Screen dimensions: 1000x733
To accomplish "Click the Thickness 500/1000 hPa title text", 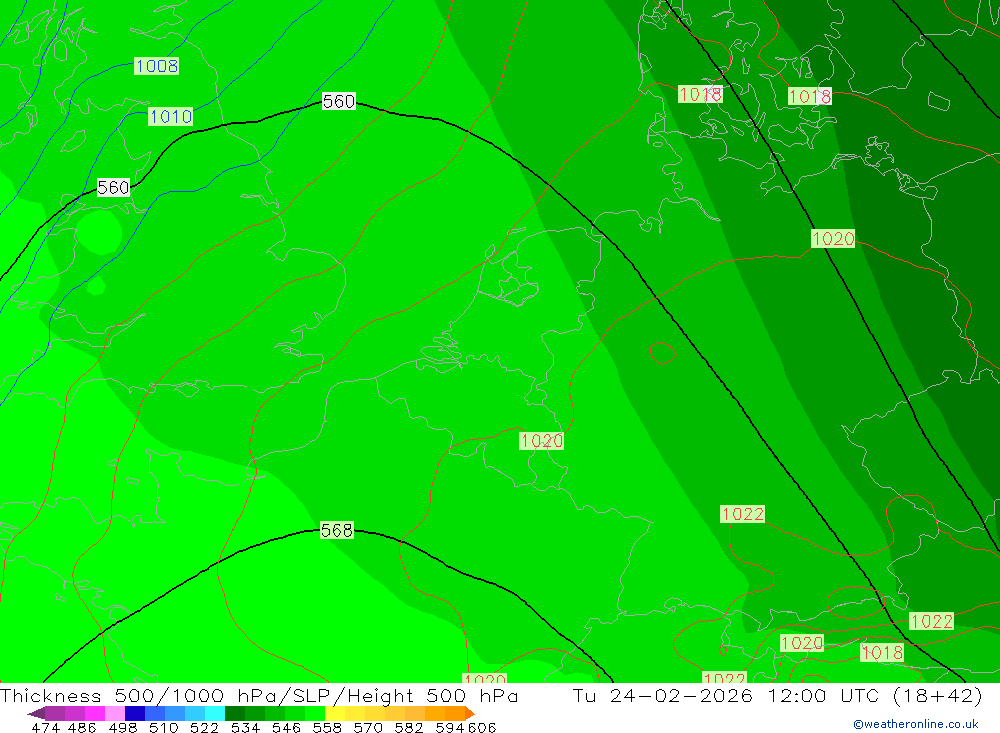I will [x=147, y=696].
